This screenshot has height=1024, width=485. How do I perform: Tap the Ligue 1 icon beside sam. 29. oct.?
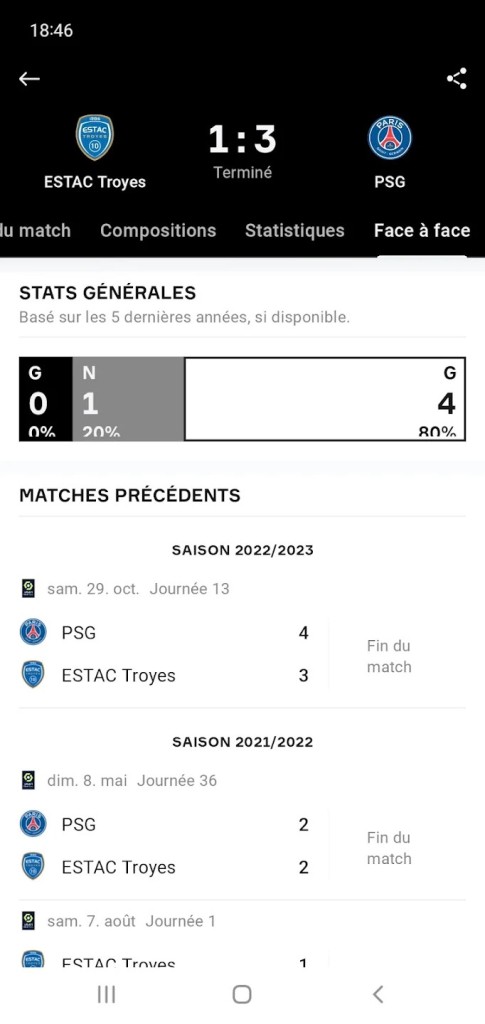28,588
